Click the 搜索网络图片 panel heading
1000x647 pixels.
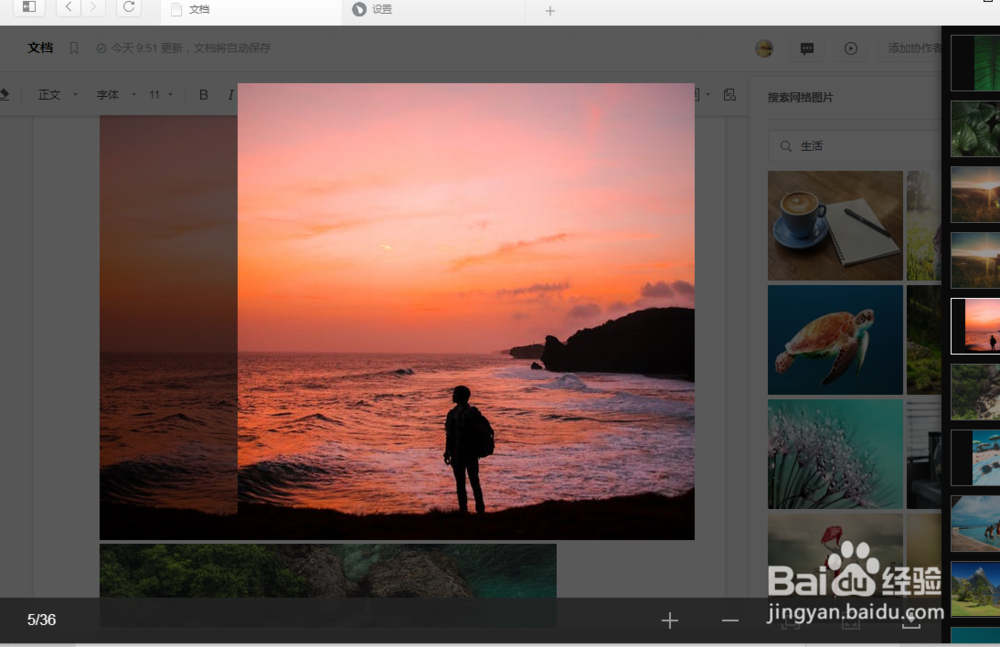[800, 98]
